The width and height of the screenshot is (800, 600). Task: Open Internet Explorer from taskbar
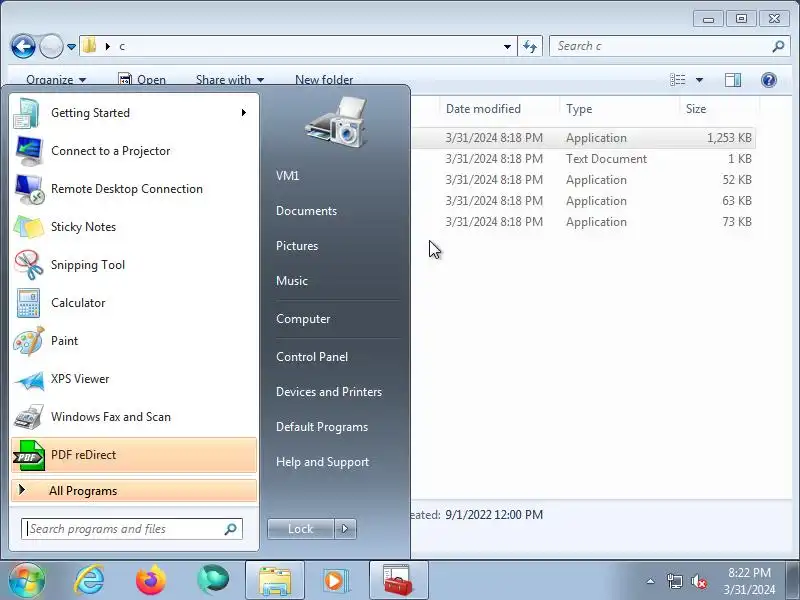pos(89,581)
